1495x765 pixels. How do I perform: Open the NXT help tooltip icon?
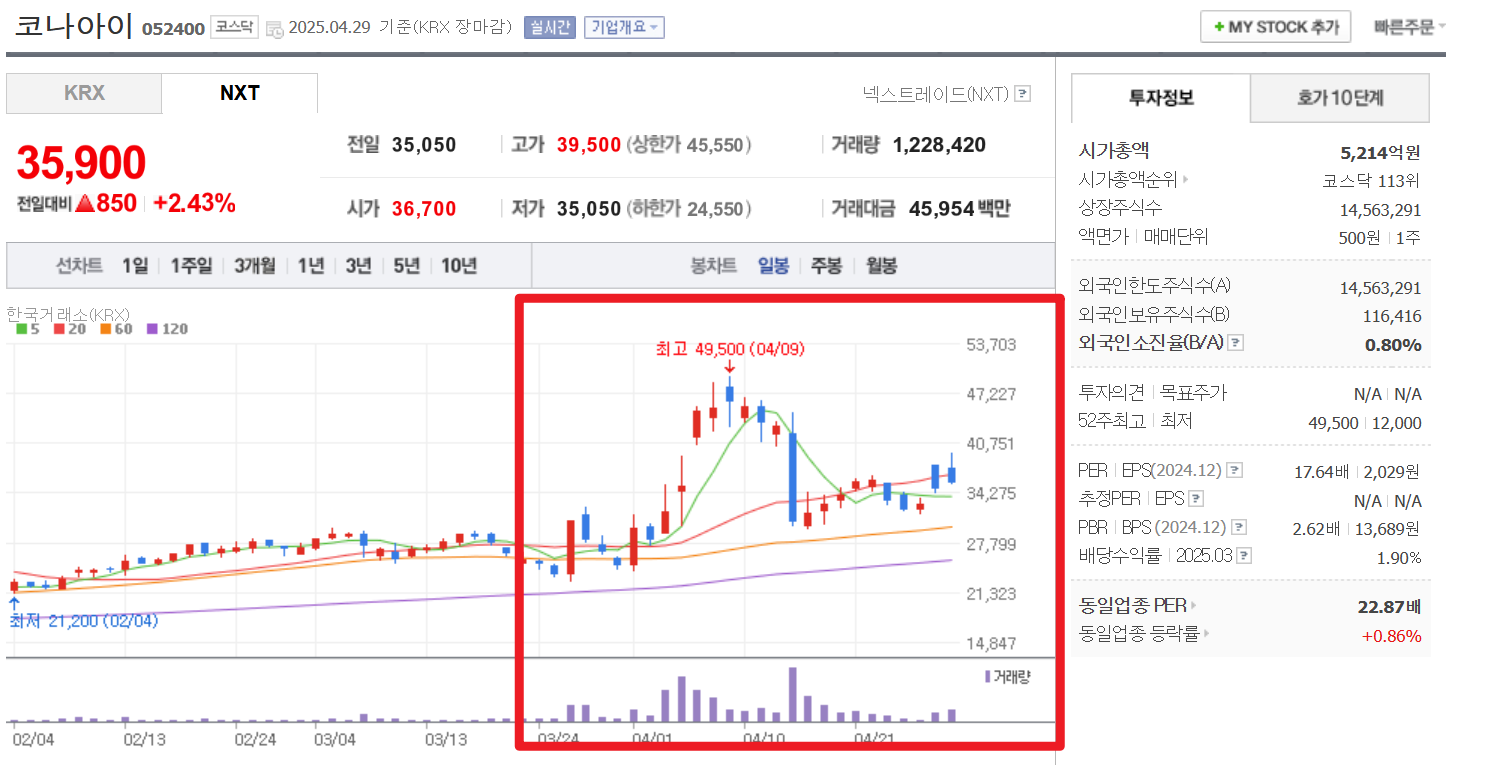click(x=1021, y=93)
